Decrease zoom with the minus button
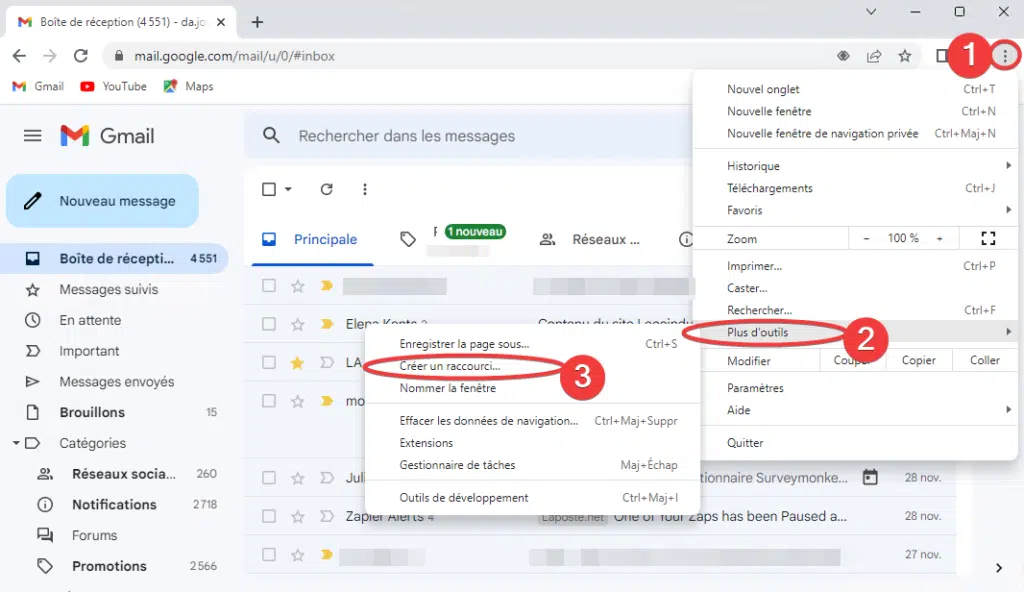This screenshot has width=1024, height=592. click(x=866, y=238)
